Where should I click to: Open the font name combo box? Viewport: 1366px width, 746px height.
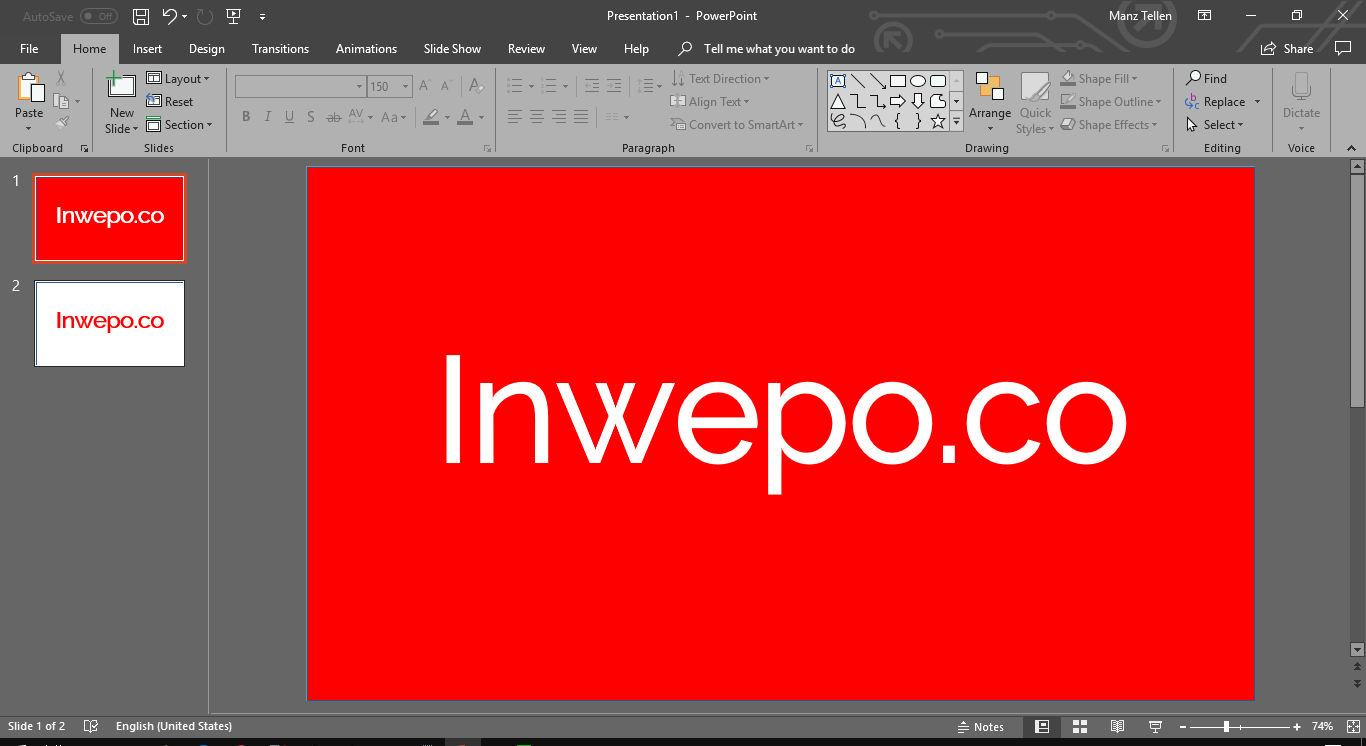[300, 87]
